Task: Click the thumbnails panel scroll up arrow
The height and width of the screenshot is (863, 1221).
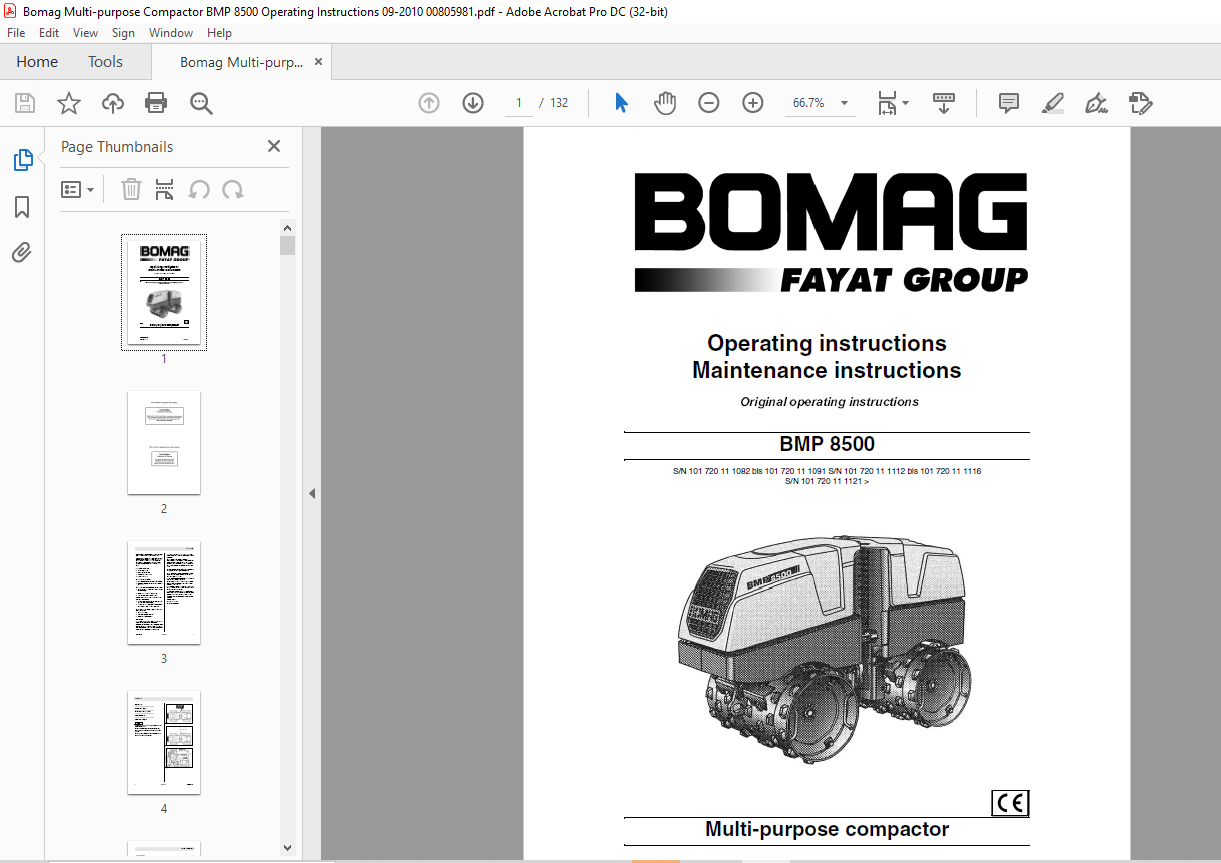Action: (x=288, y=227)
